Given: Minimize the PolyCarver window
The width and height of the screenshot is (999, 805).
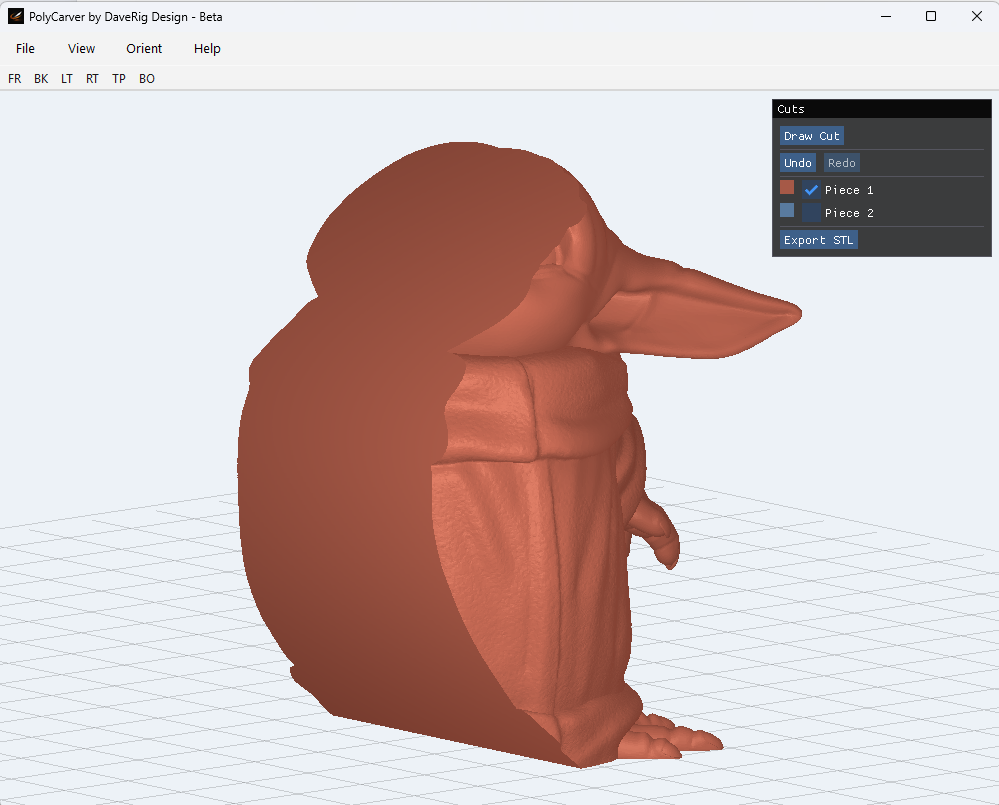Looking at the screenshot, I should tap(886, 17).
